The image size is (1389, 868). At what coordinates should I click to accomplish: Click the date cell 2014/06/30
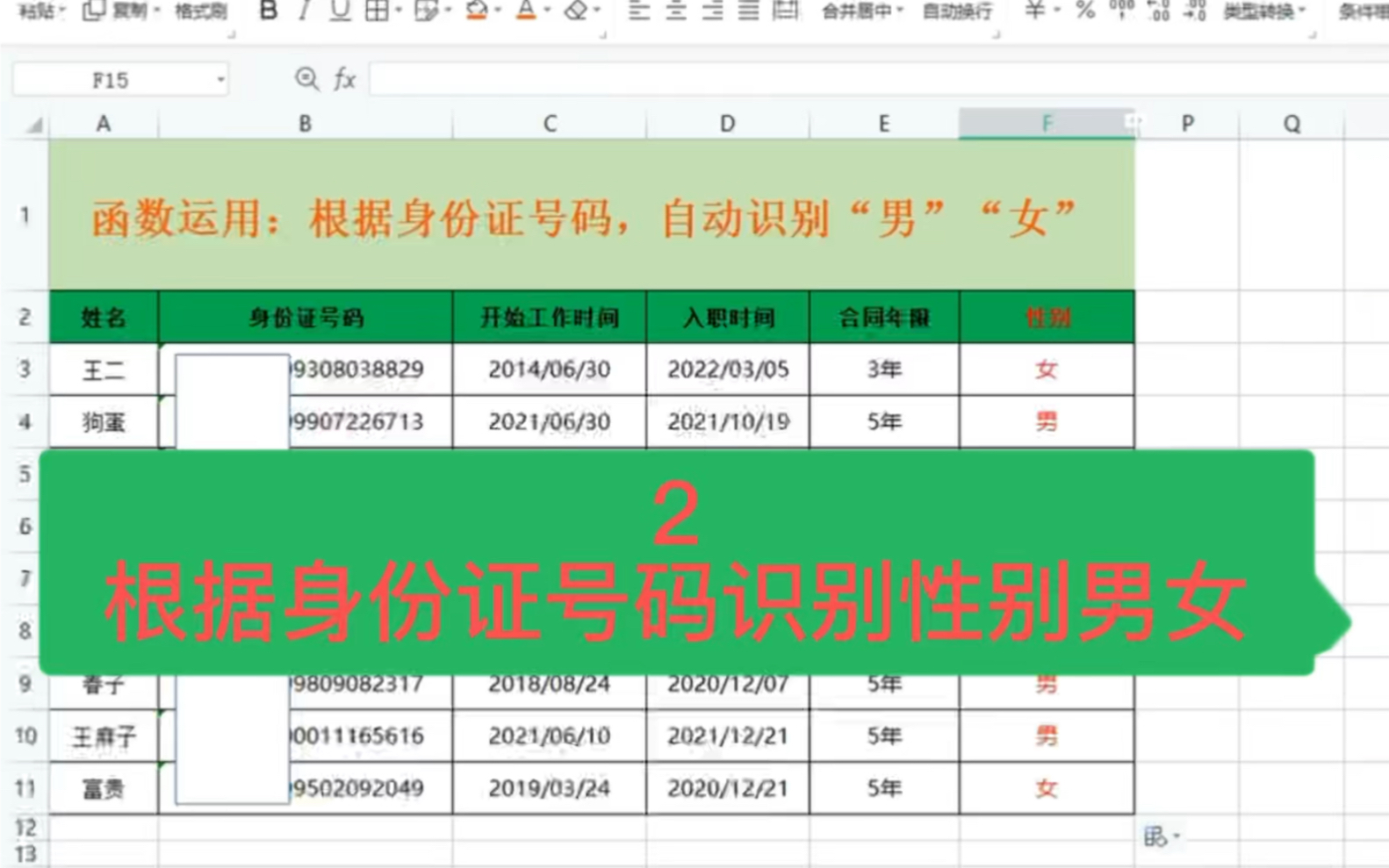[x=550, y=369]
